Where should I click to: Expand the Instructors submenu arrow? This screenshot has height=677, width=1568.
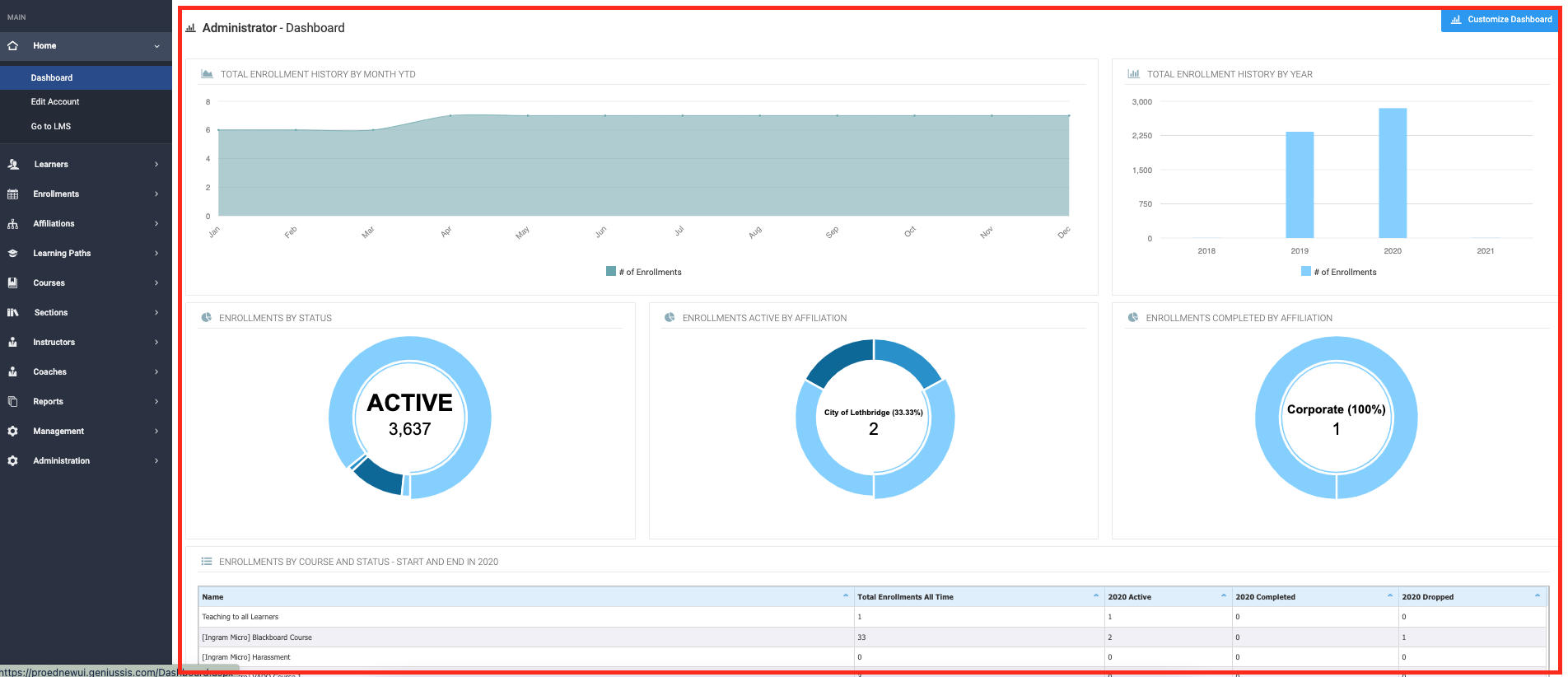(x=156, y=342)
